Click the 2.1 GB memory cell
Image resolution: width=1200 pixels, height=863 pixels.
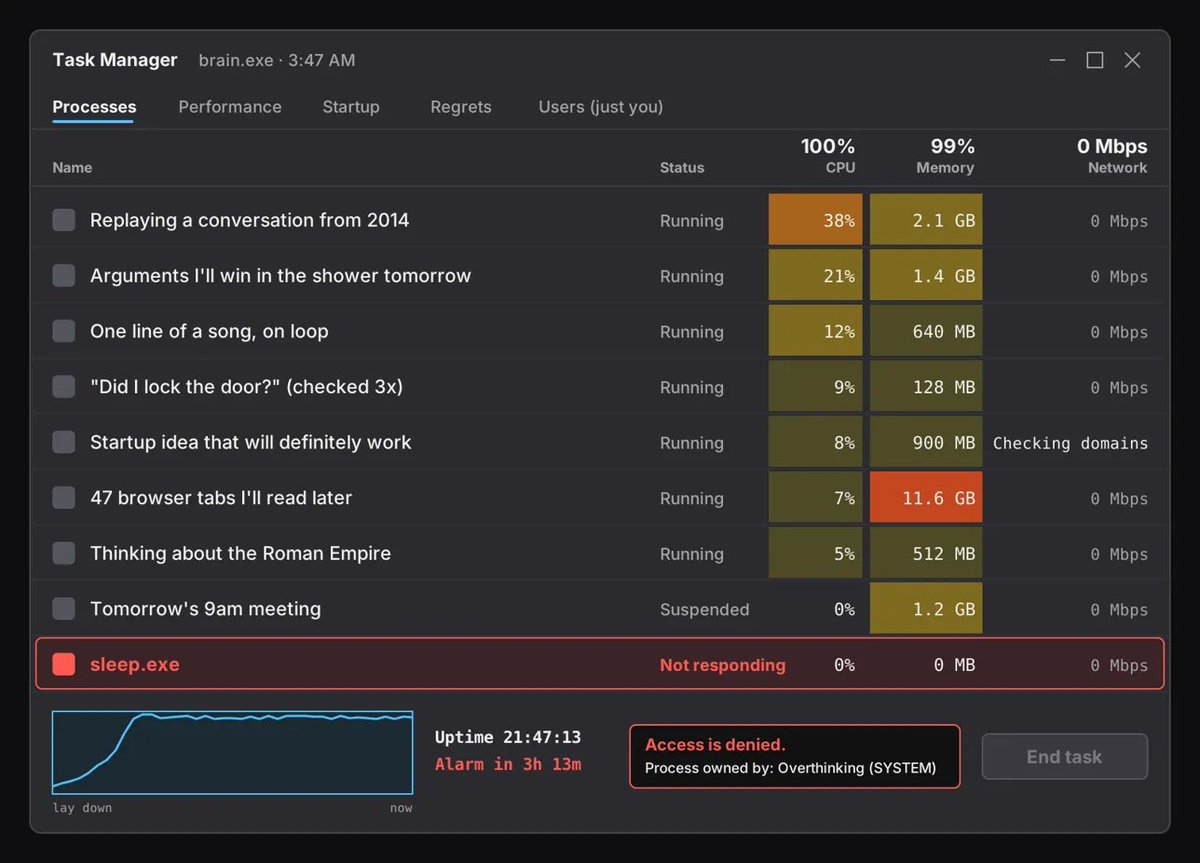(926, 220)
